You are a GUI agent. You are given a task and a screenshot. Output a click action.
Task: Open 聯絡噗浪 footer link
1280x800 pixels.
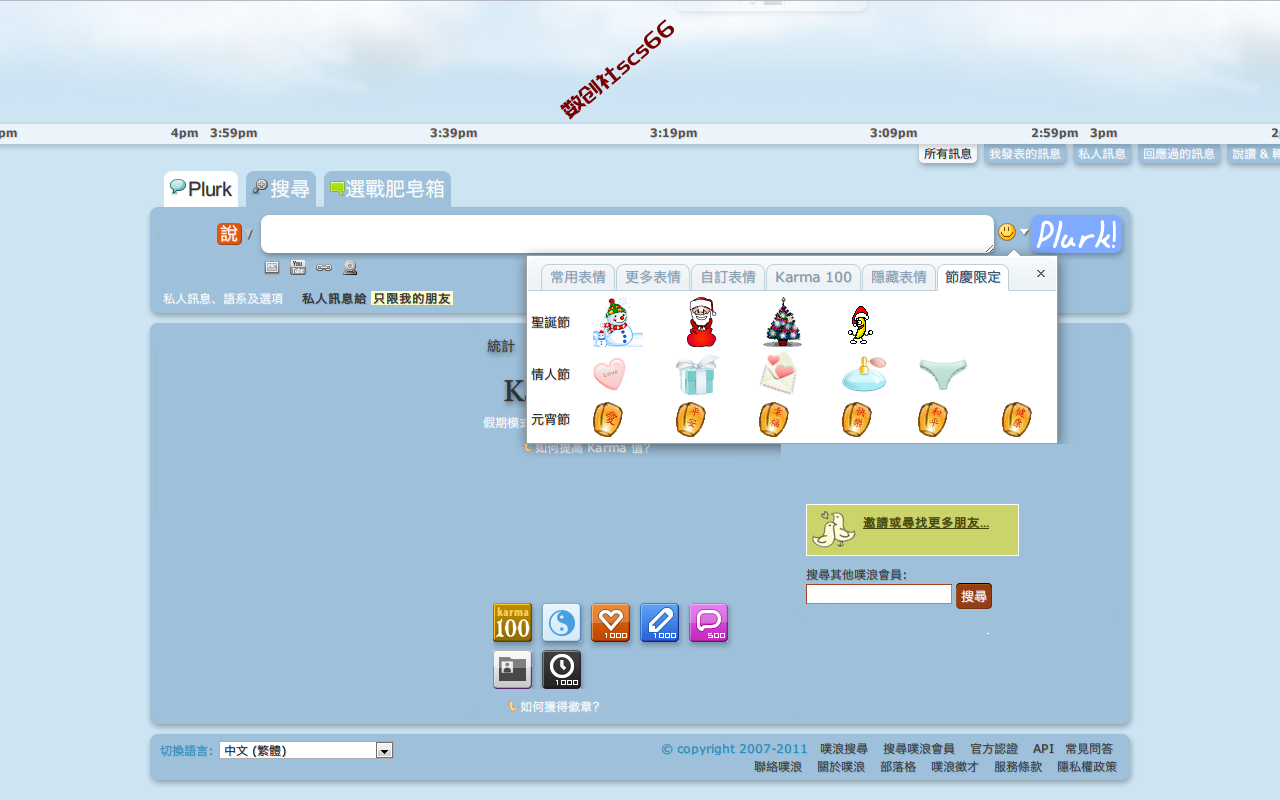coord(778,767)
